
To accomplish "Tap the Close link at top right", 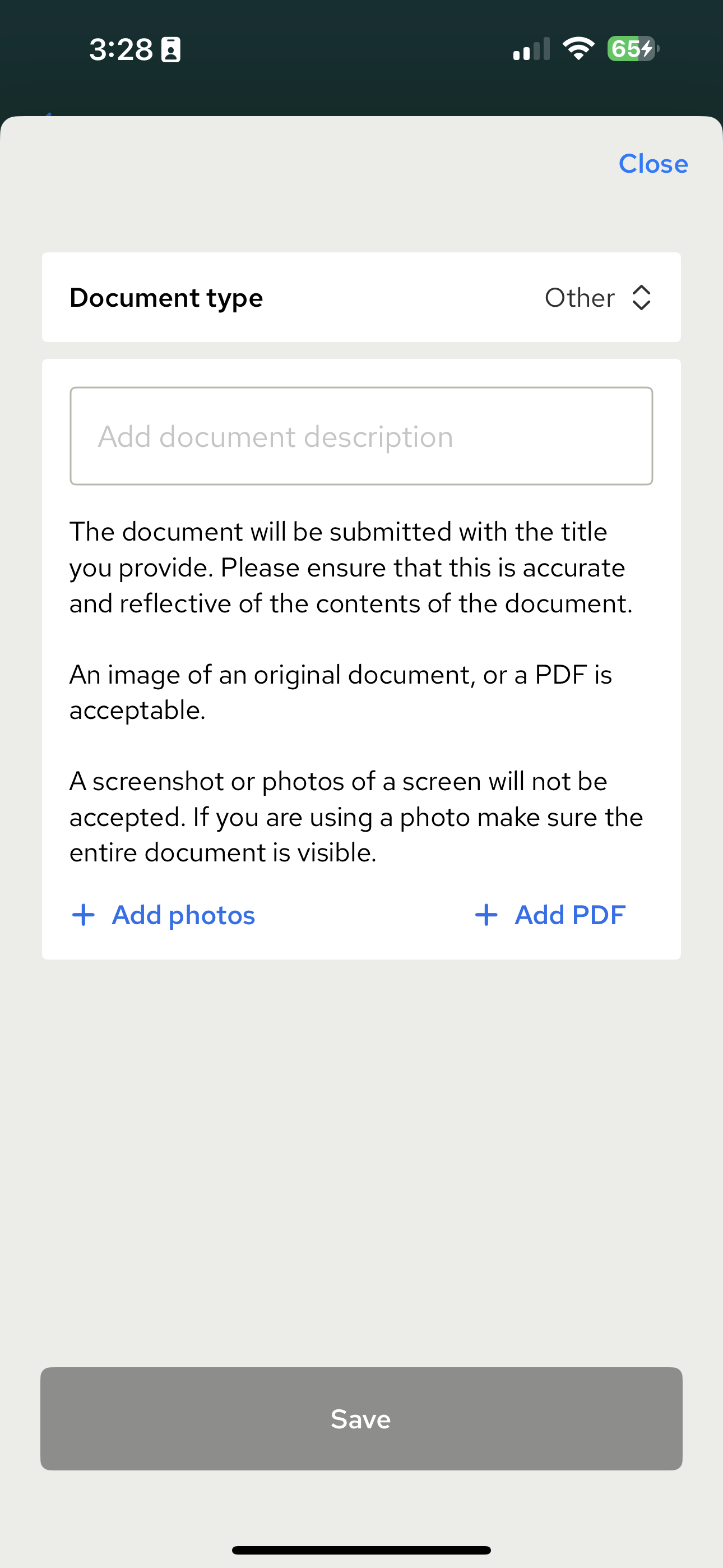I will click(x=652, y=164).
